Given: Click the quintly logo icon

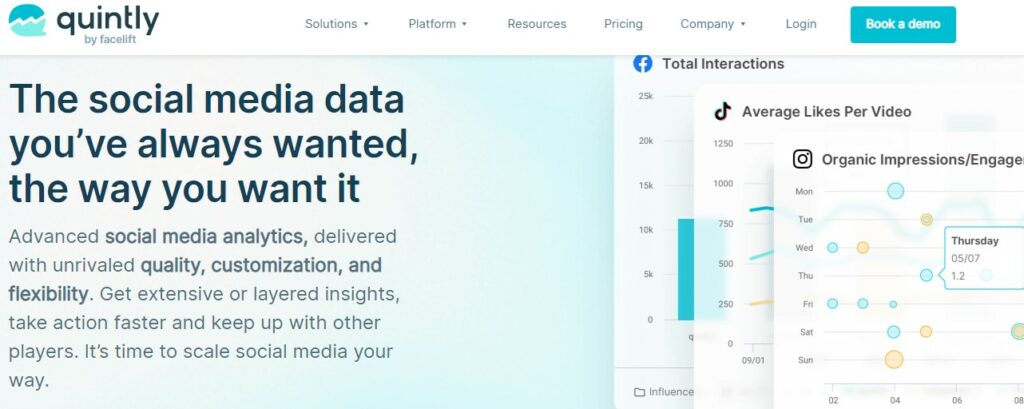Looking at the screenshot, I should (27, 22).
